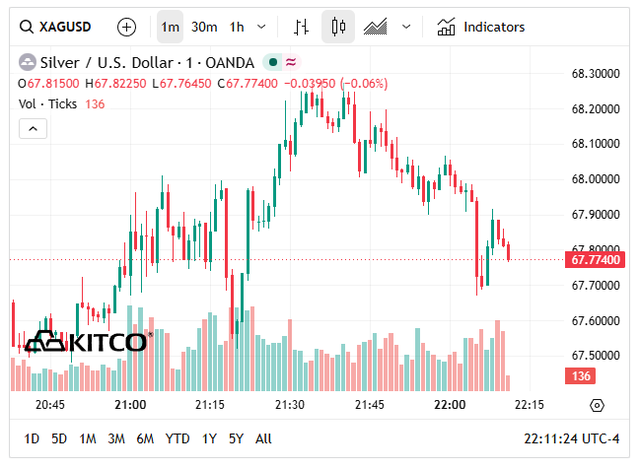Click the 68.30000 price axis label
The width and height of the screenshot is (640, 469).
tap(596, 74)
